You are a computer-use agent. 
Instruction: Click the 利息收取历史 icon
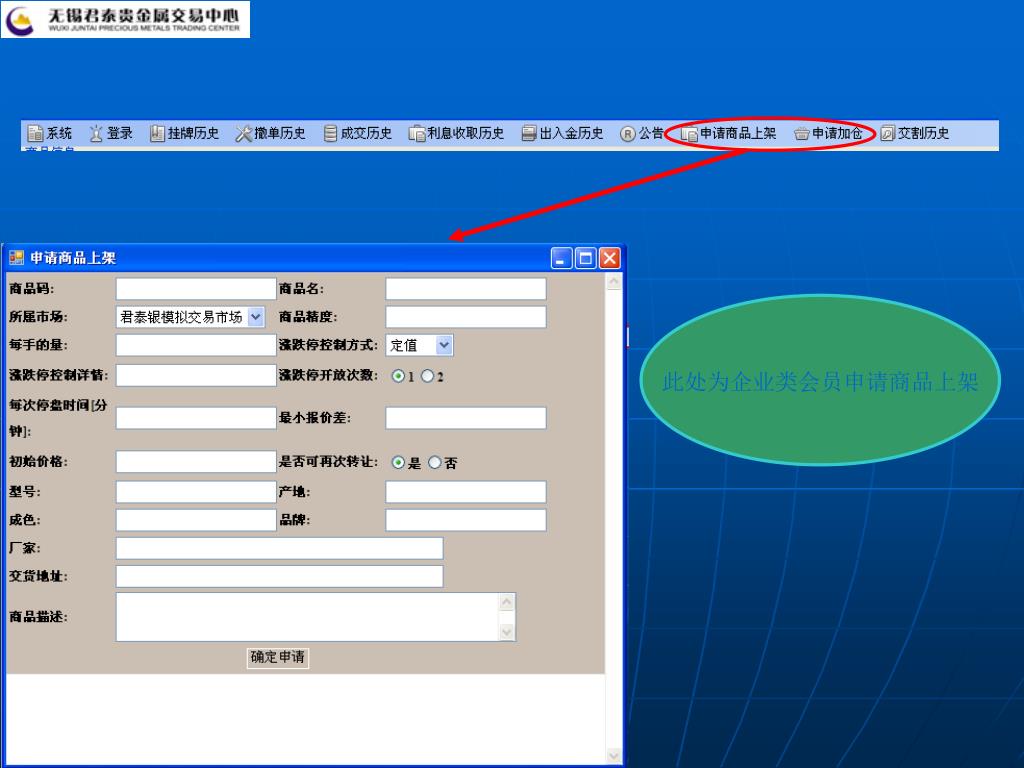[417, 133]
